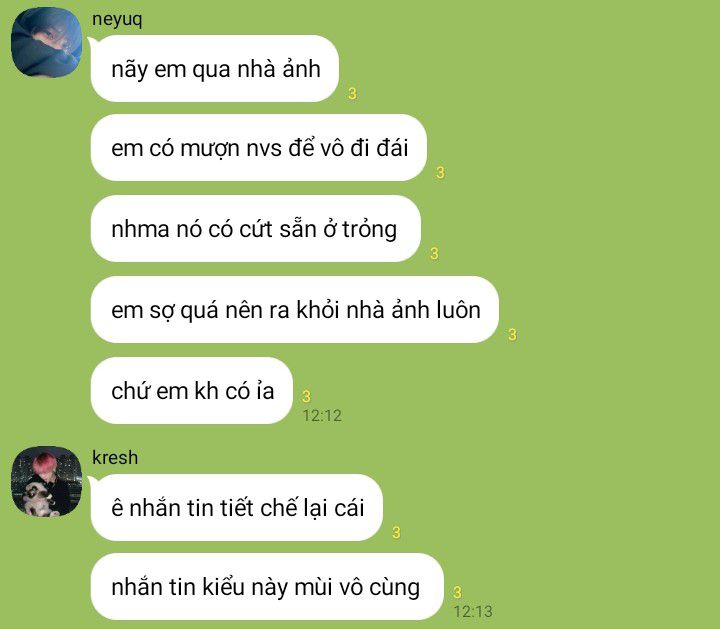The image size is (720, 629).
Task: Tap read count above the 12:13 timestamp
Action: 457,592
